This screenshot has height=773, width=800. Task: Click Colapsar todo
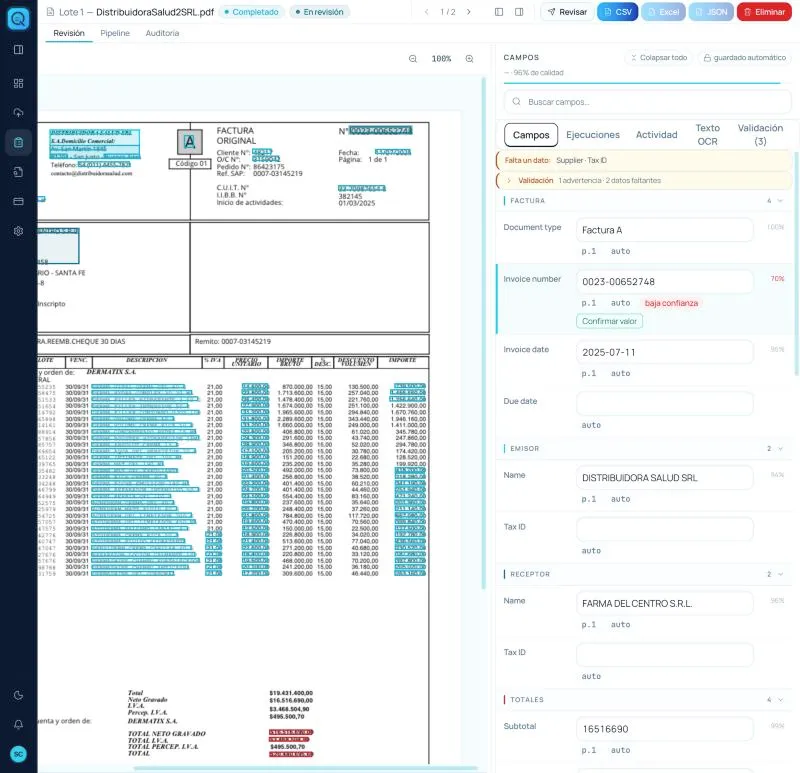pos(658,58)
